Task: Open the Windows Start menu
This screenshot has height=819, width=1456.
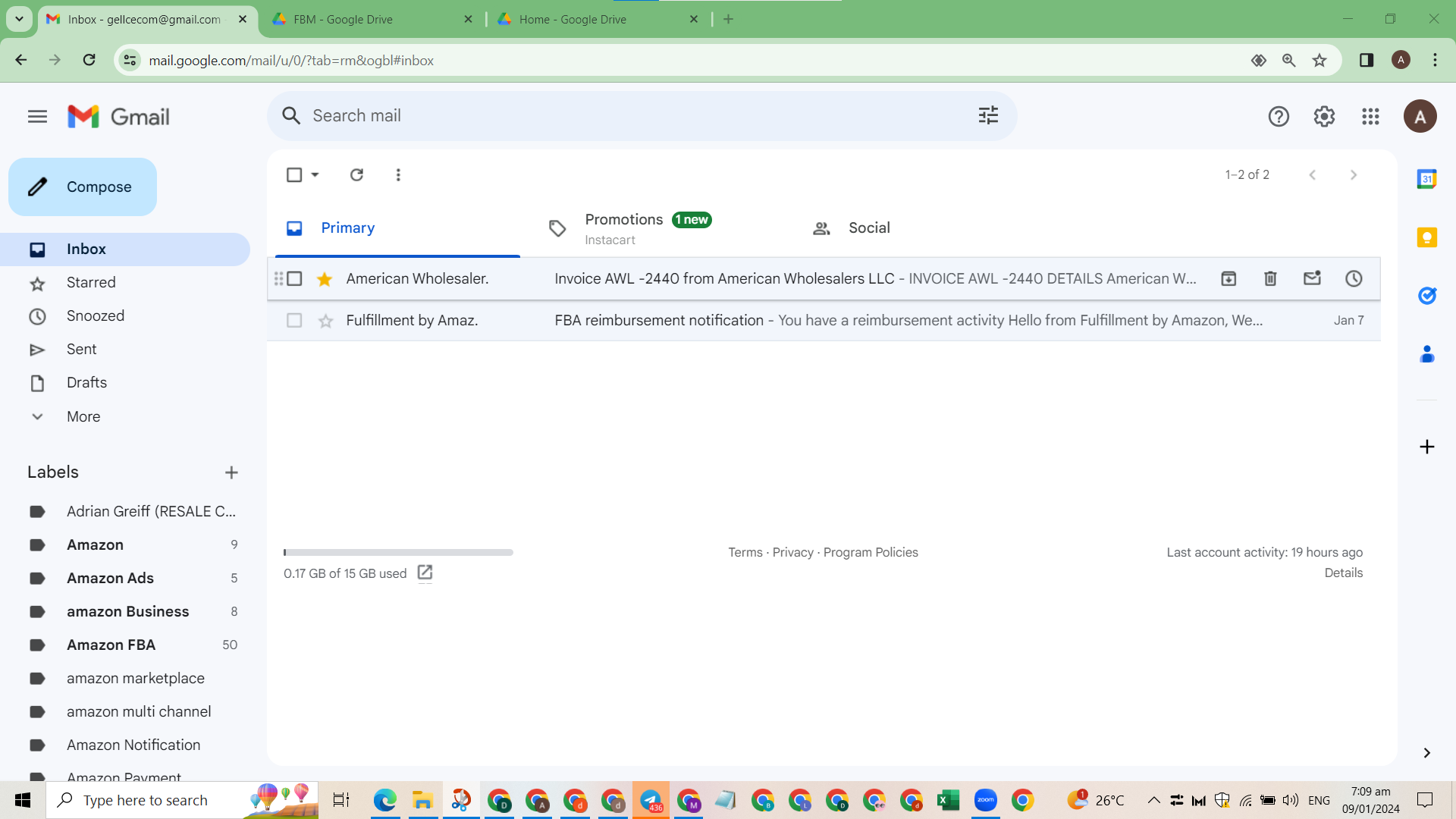Action: (x=23, y=800)
